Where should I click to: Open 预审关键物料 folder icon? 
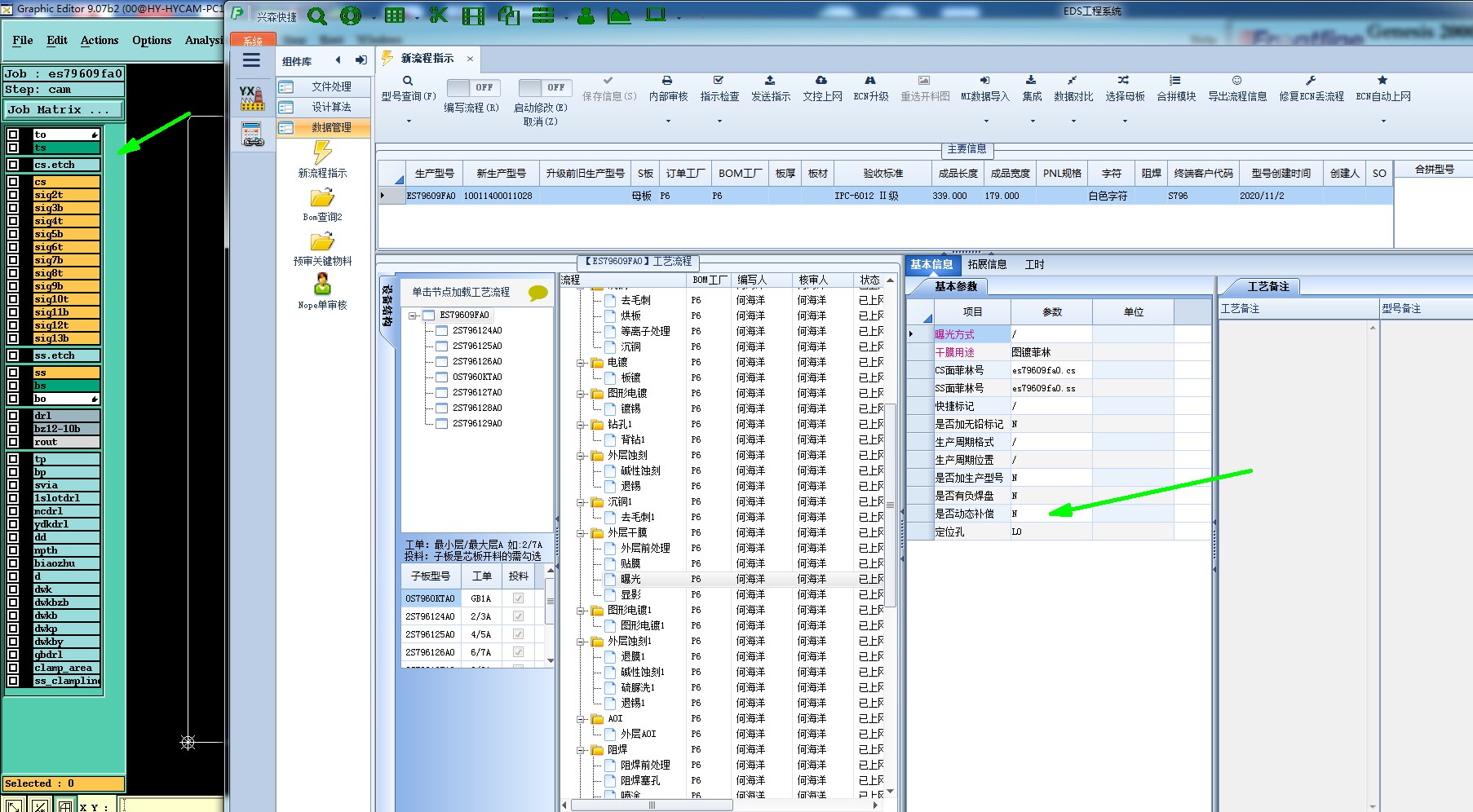[x=322, y=242]
